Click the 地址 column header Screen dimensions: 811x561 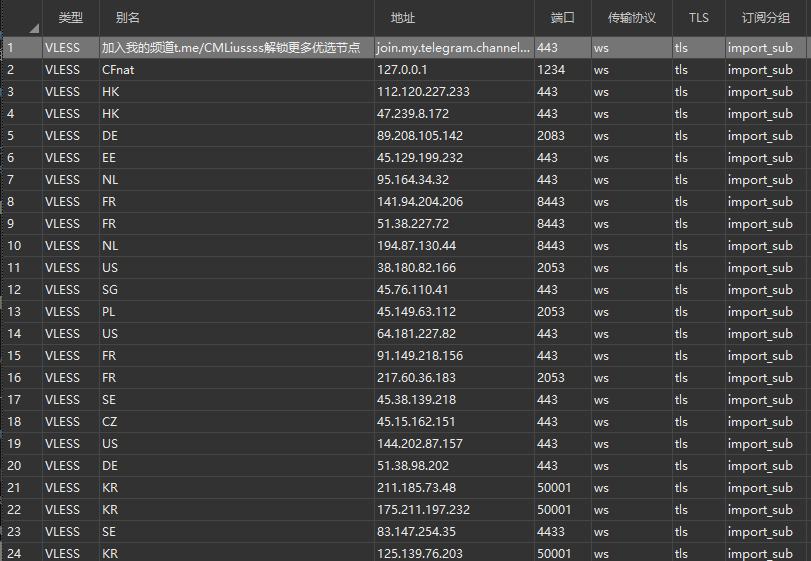(403, 18)
